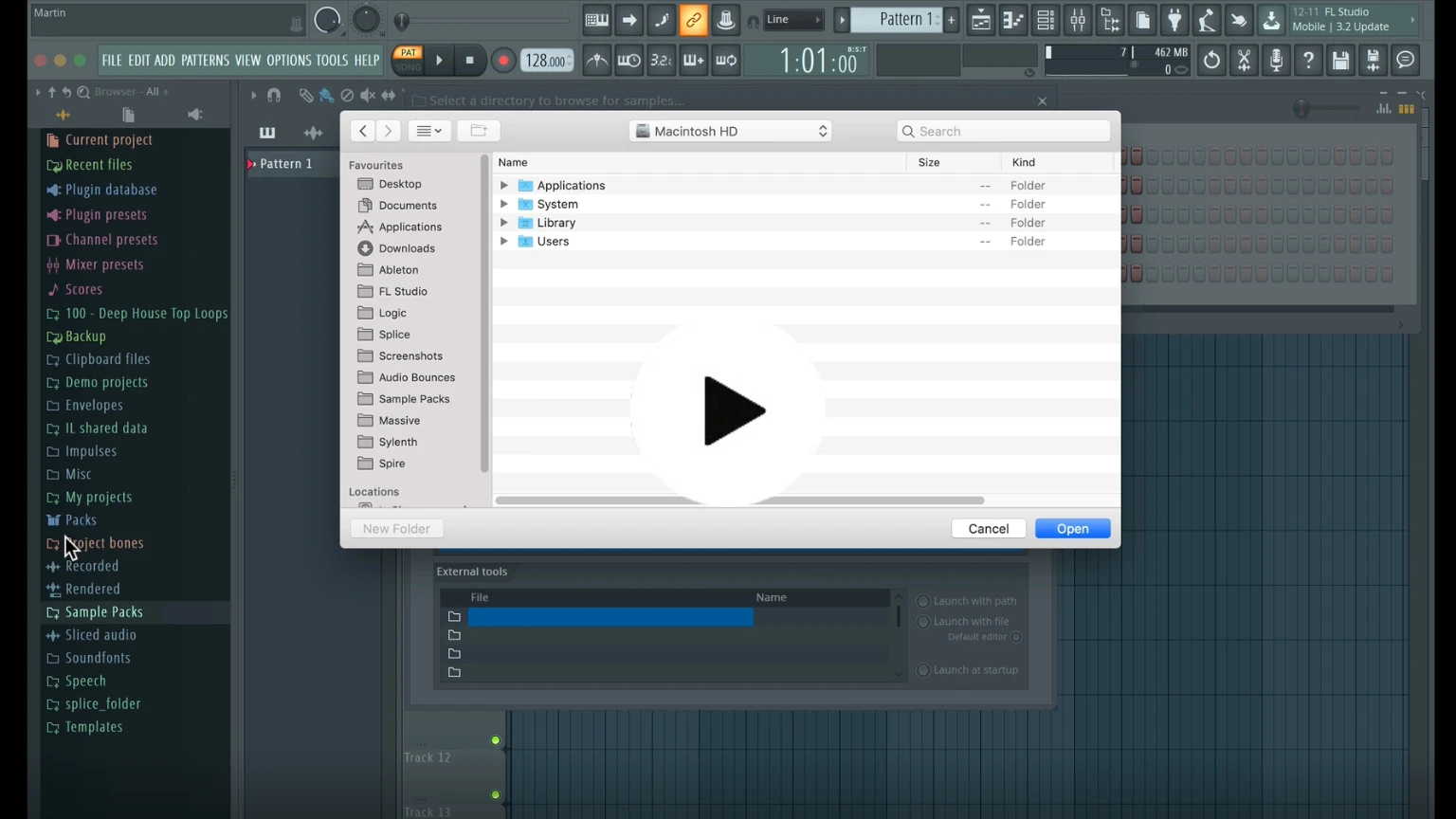Screen dimensions: 1456x819
Task: Click the main volume knob
Action: [x=327, y=20]
